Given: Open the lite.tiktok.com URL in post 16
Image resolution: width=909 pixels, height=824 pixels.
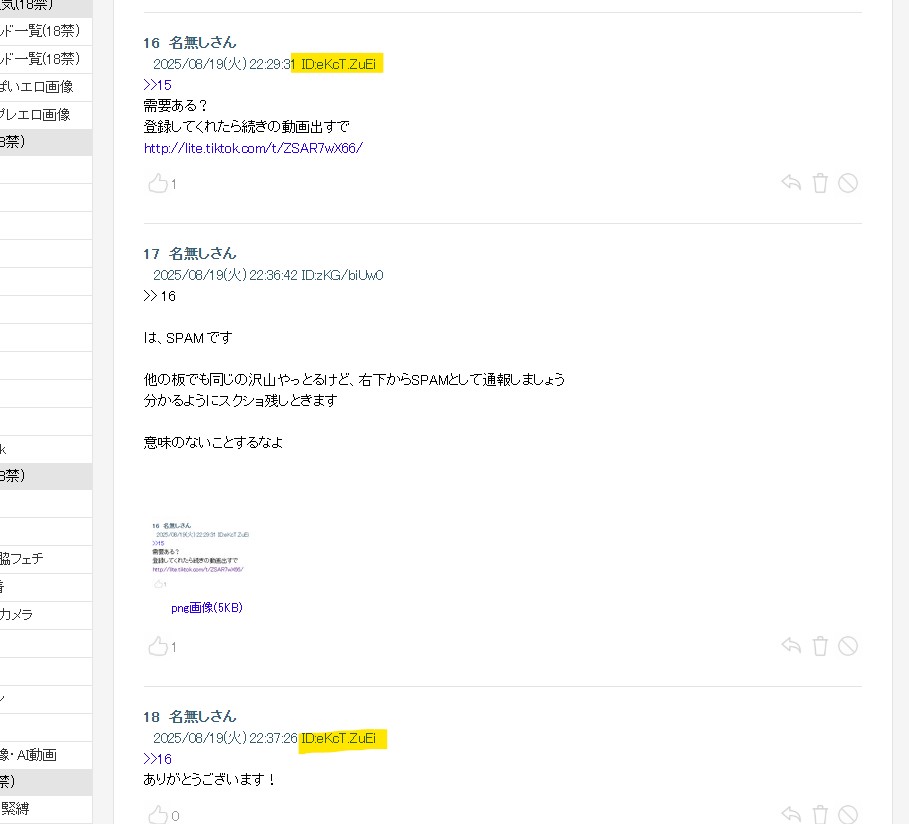Looking at the screenshot, I should (x=253, y=148).
